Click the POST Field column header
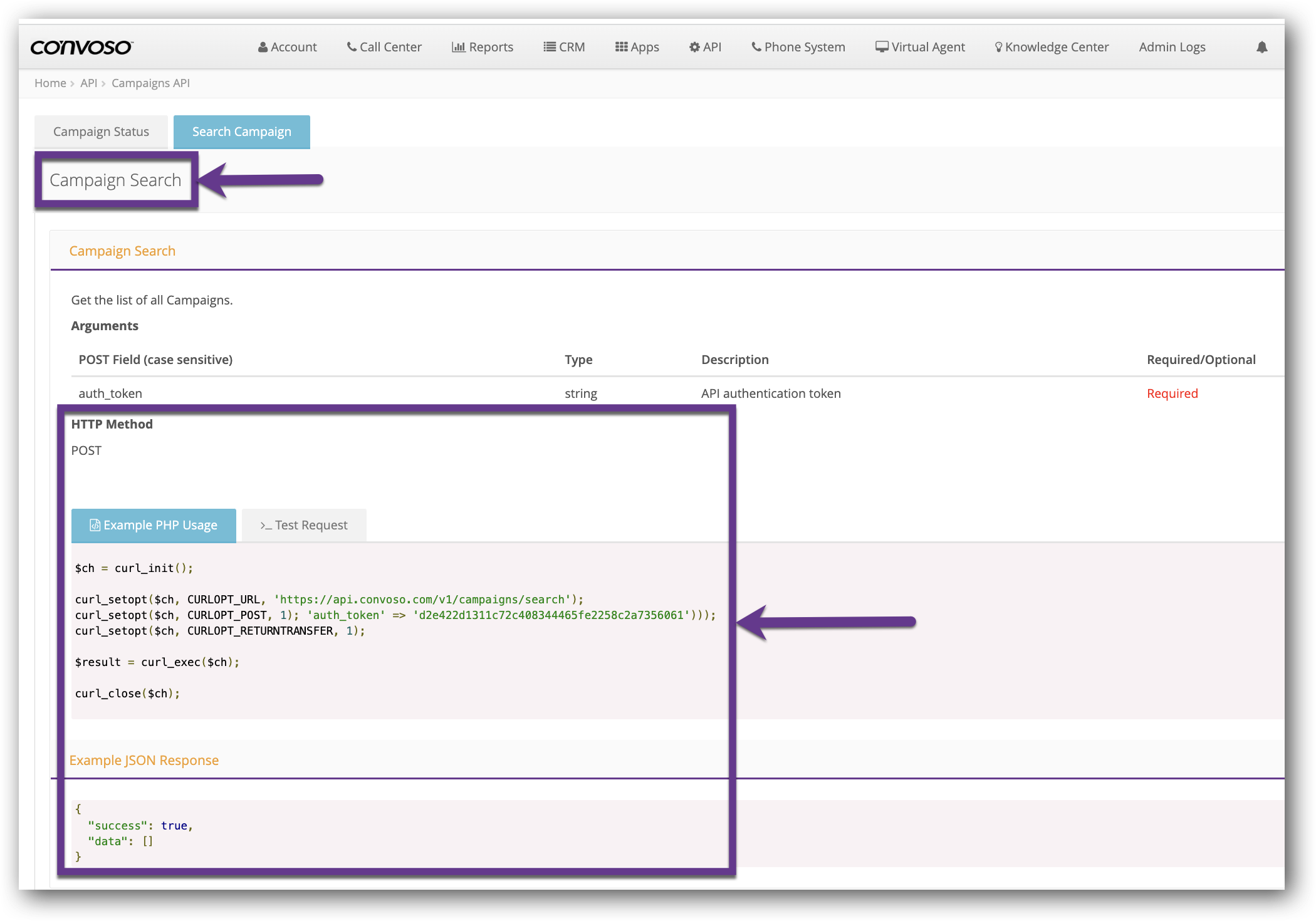Image resolution: width=1316 pixels, height=921 pixels. [x=155, y=360]
